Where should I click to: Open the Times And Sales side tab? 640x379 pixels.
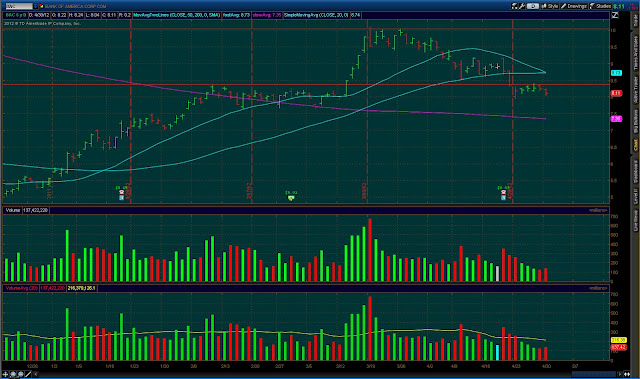(635, 53)
